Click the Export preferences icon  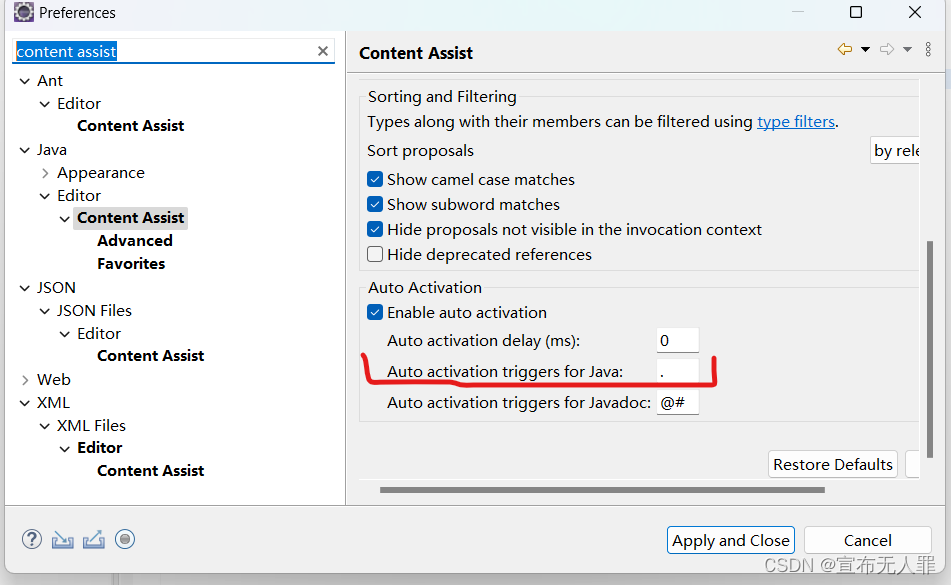tap(93, 539)
